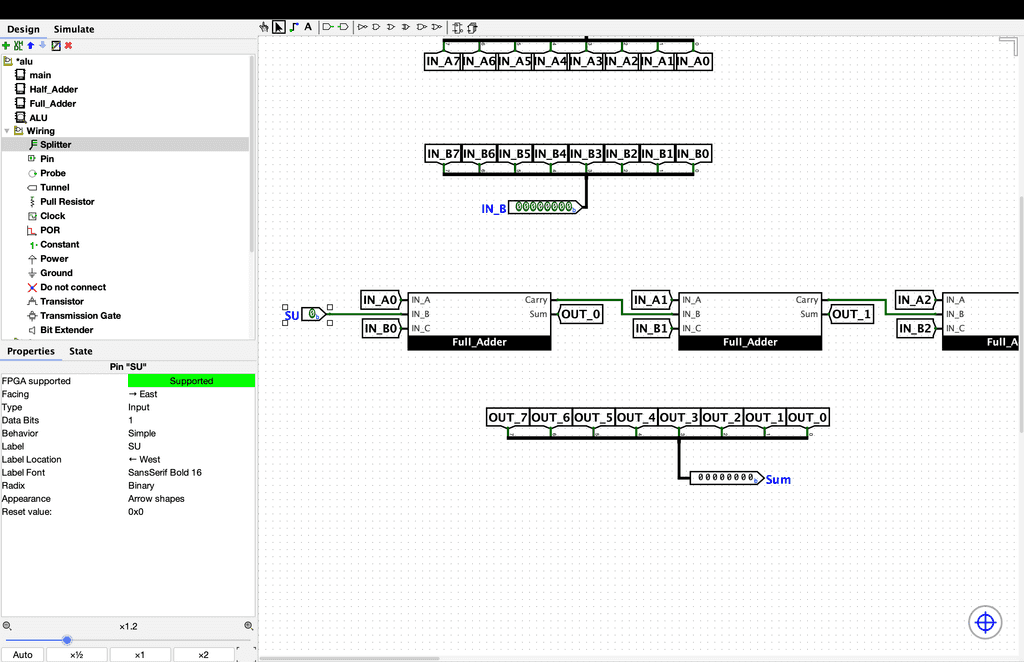Click the zoom-in magnifier icon
This screenshot has height=662, width=1024.
coord(248,626)
